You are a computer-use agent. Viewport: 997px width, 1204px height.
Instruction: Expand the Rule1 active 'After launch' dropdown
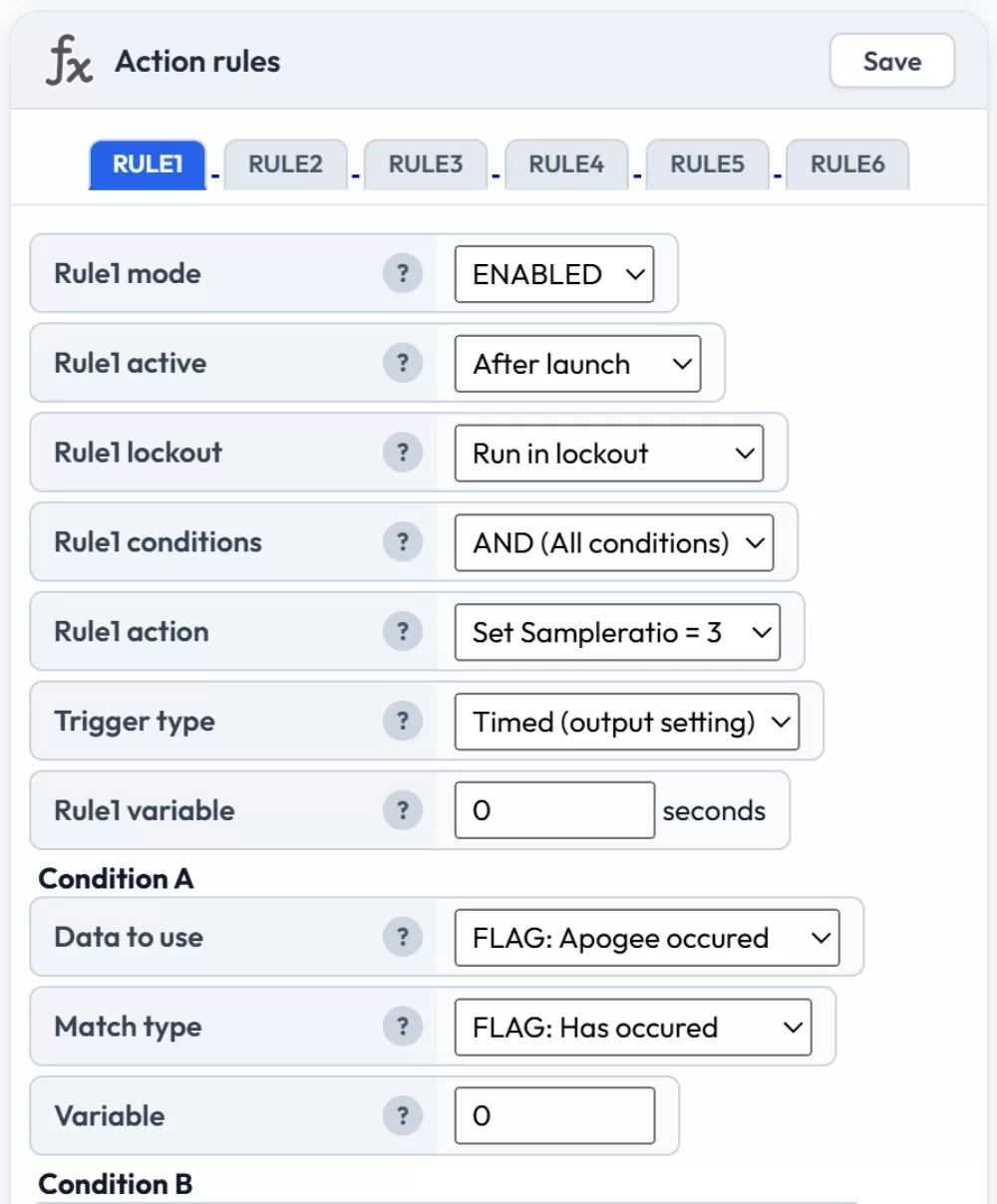click(577, 364)
